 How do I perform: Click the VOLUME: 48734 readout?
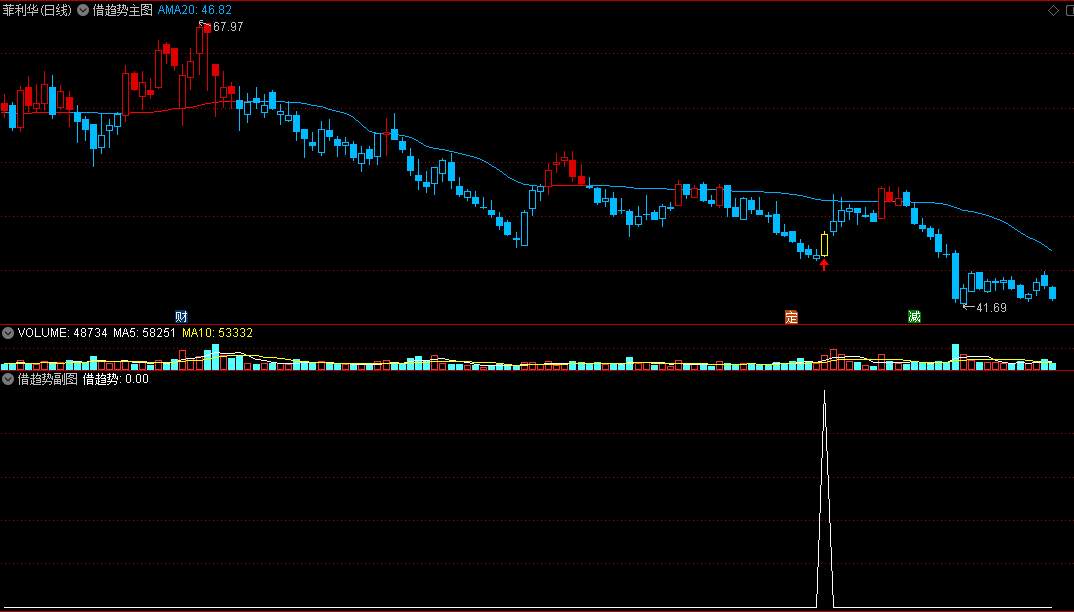tap(62, 333)
